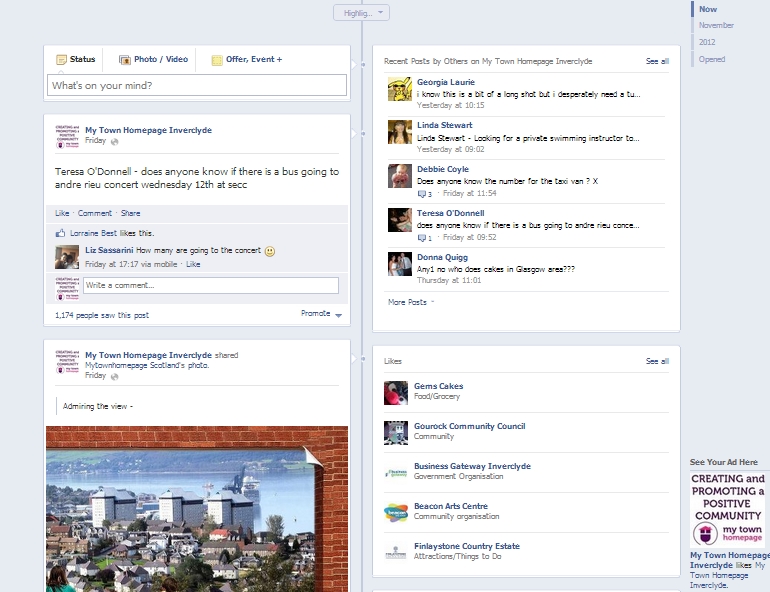Open the Gems Cakes page
The image size is (770, 592).
pyautogui.click(x=438, y=386)
